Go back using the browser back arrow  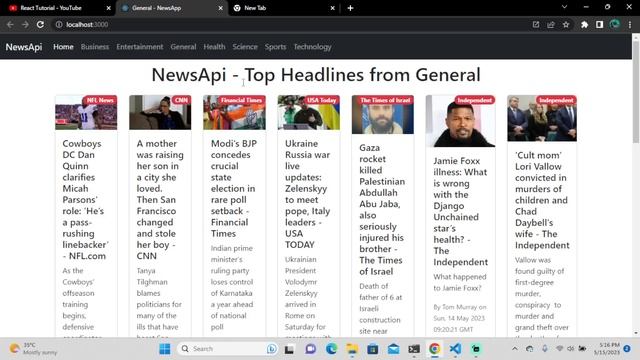(10, 24)
